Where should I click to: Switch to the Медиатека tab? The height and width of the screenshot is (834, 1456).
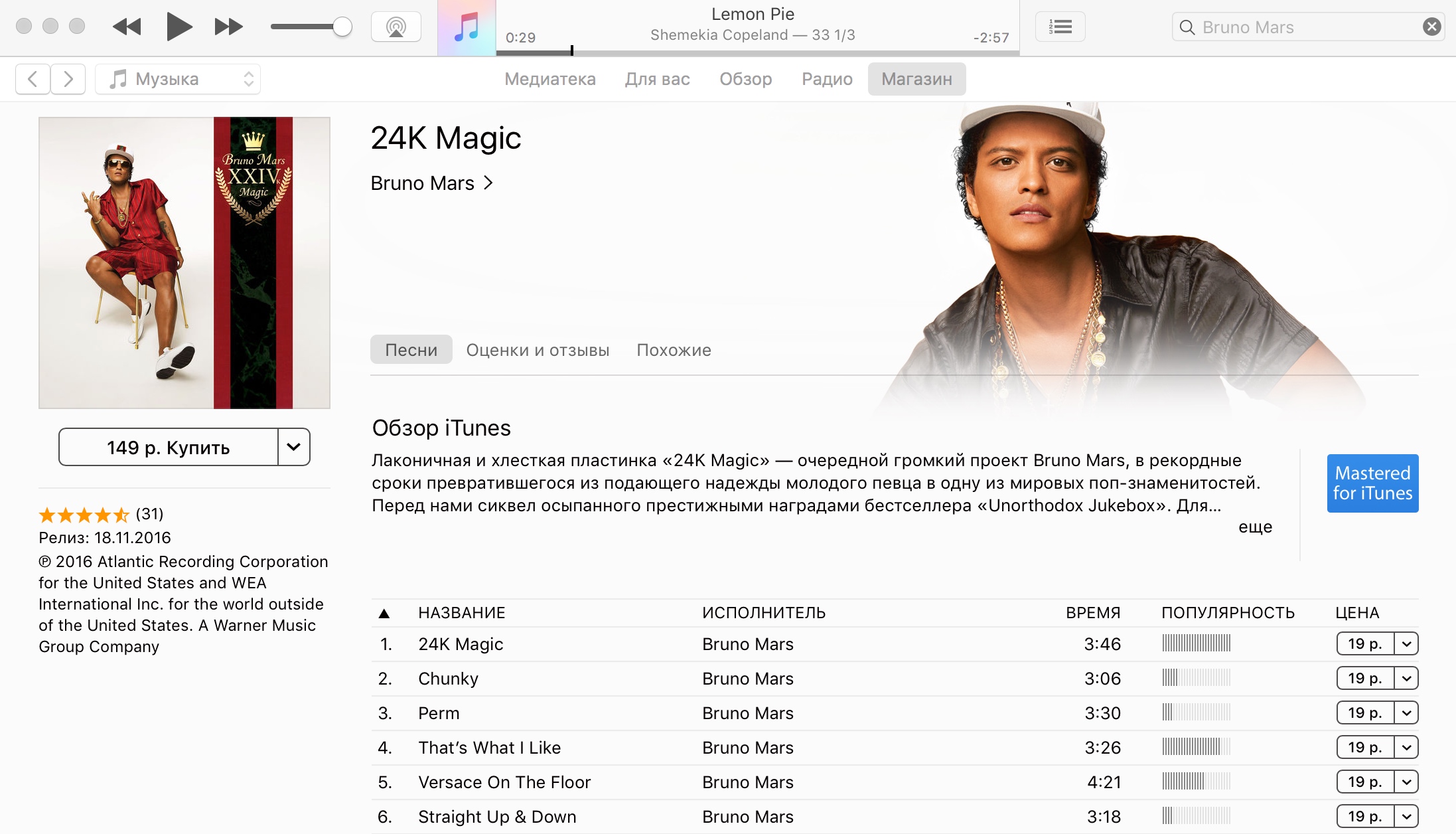[549, 79]
